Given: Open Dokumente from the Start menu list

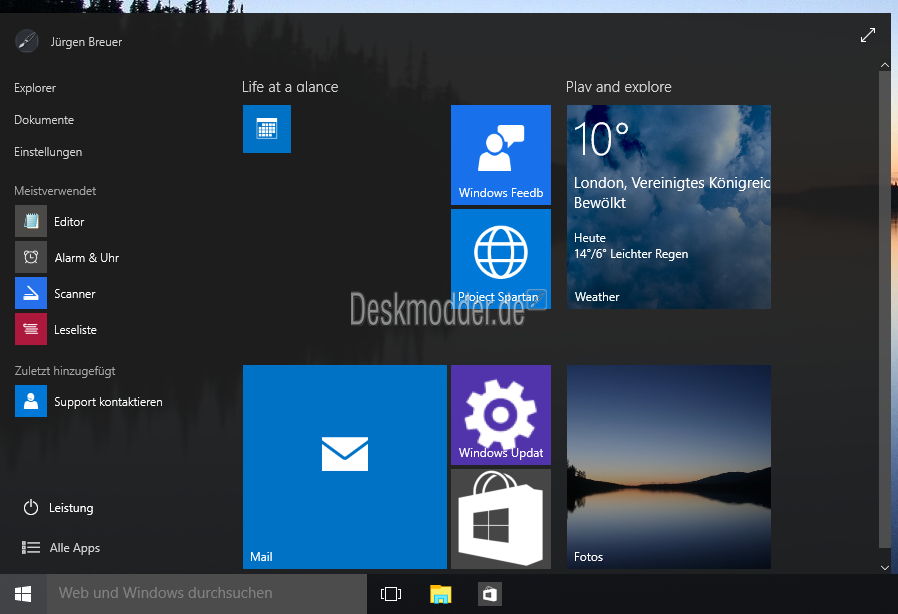Looking at the screenshot, I should pos(44,120).
